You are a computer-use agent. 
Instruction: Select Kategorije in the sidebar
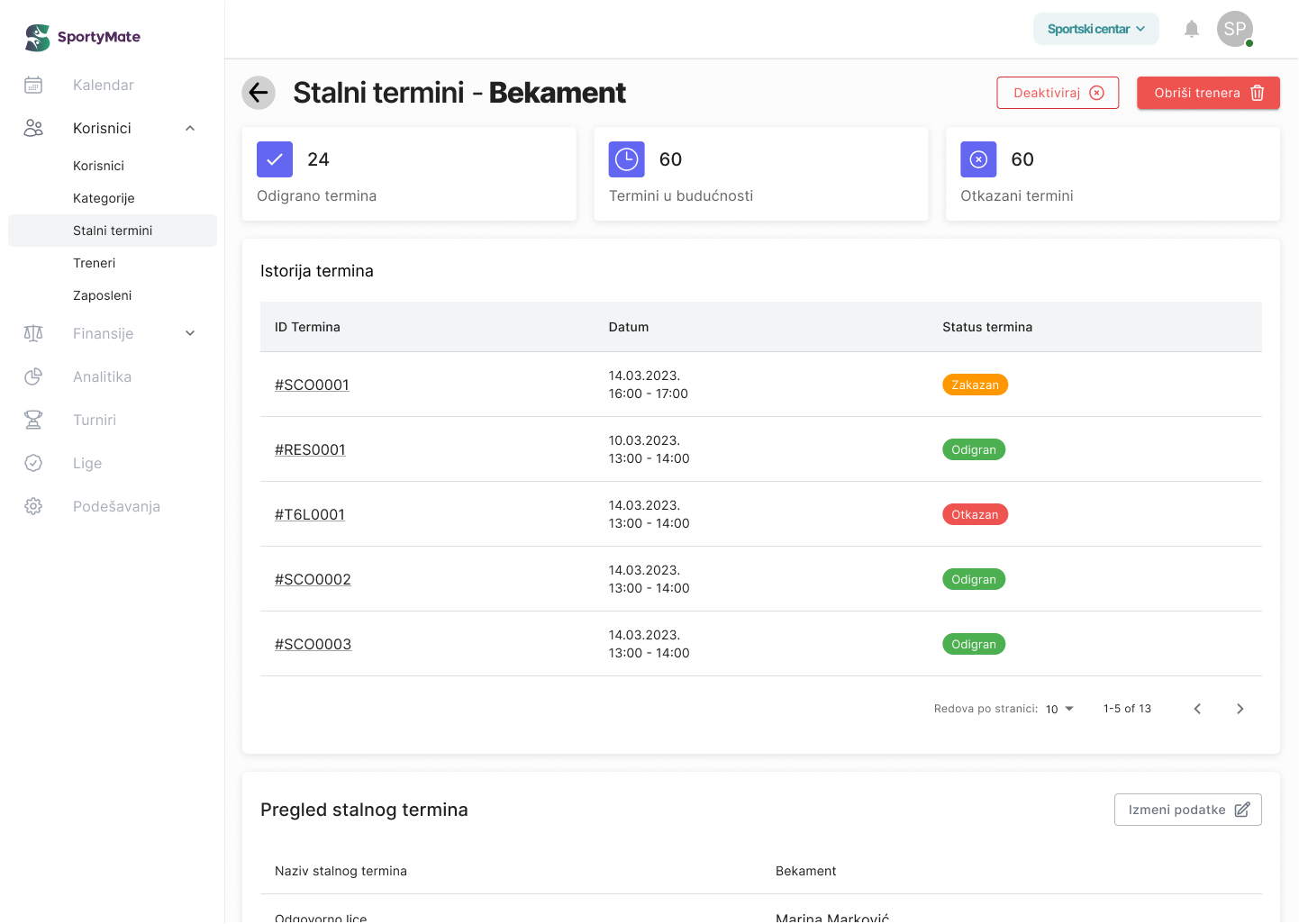tap(104, 198)
